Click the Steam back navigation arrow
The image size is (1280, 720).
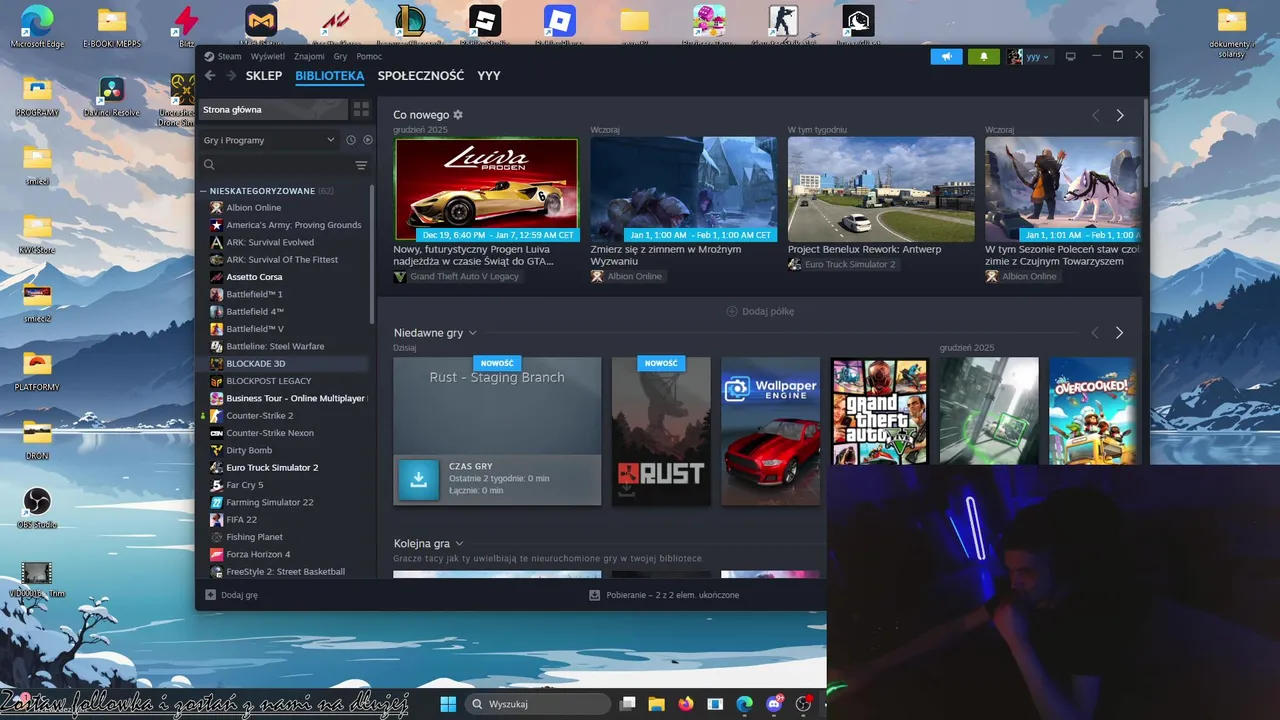(210, 76)
